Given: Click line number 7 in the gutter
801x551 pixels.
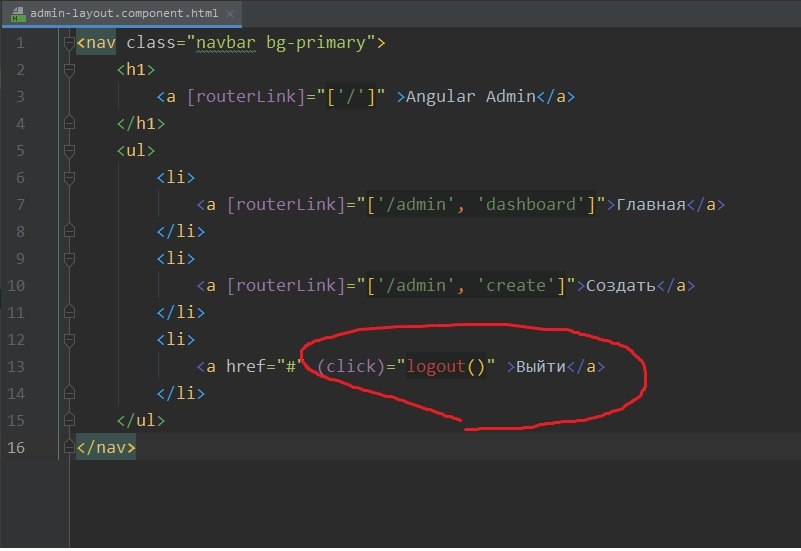Looking at the screenshot, I should click(x=20, y=205).
